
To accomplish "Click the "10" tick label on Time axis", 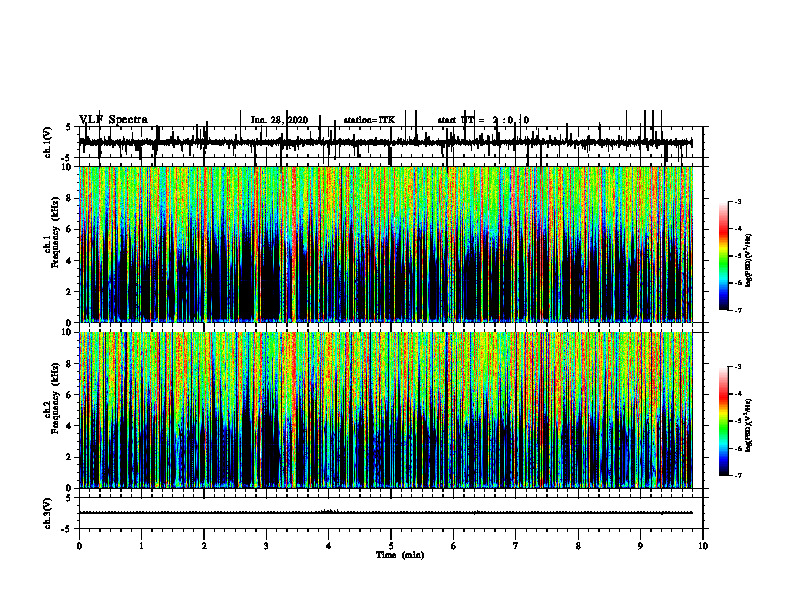I will coord(703,546).
